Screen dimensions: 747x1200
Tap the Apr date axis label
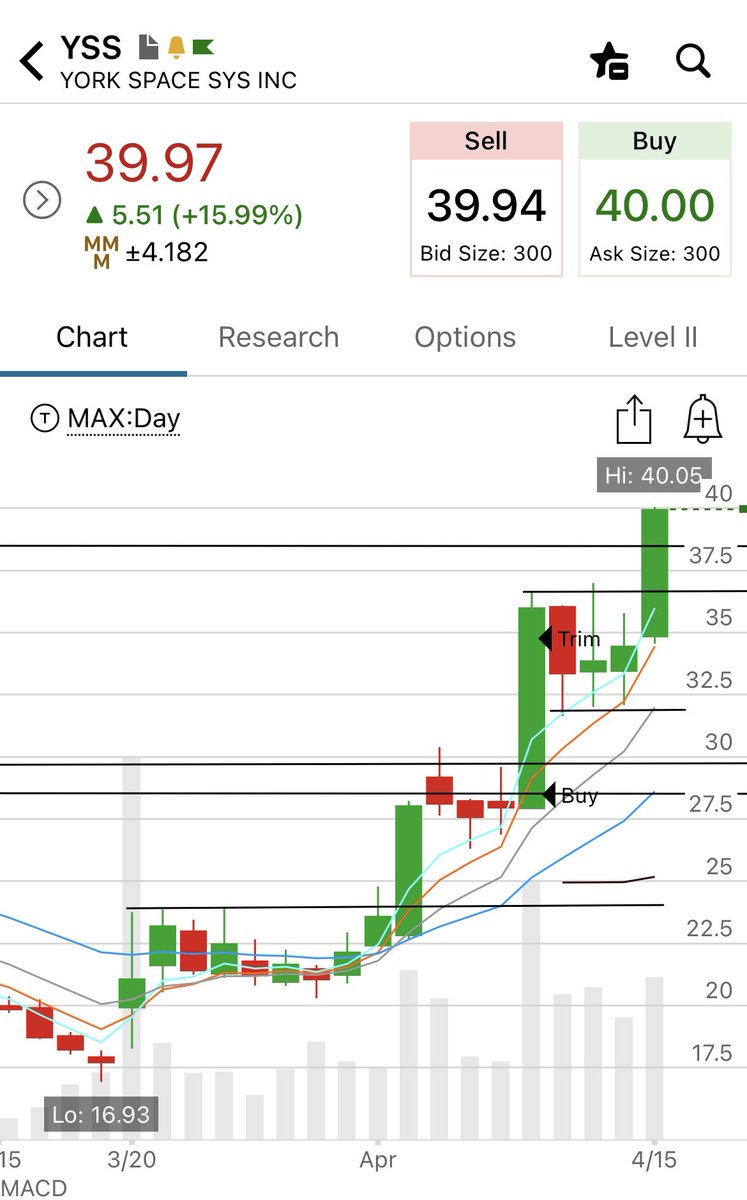(378, 1160)
